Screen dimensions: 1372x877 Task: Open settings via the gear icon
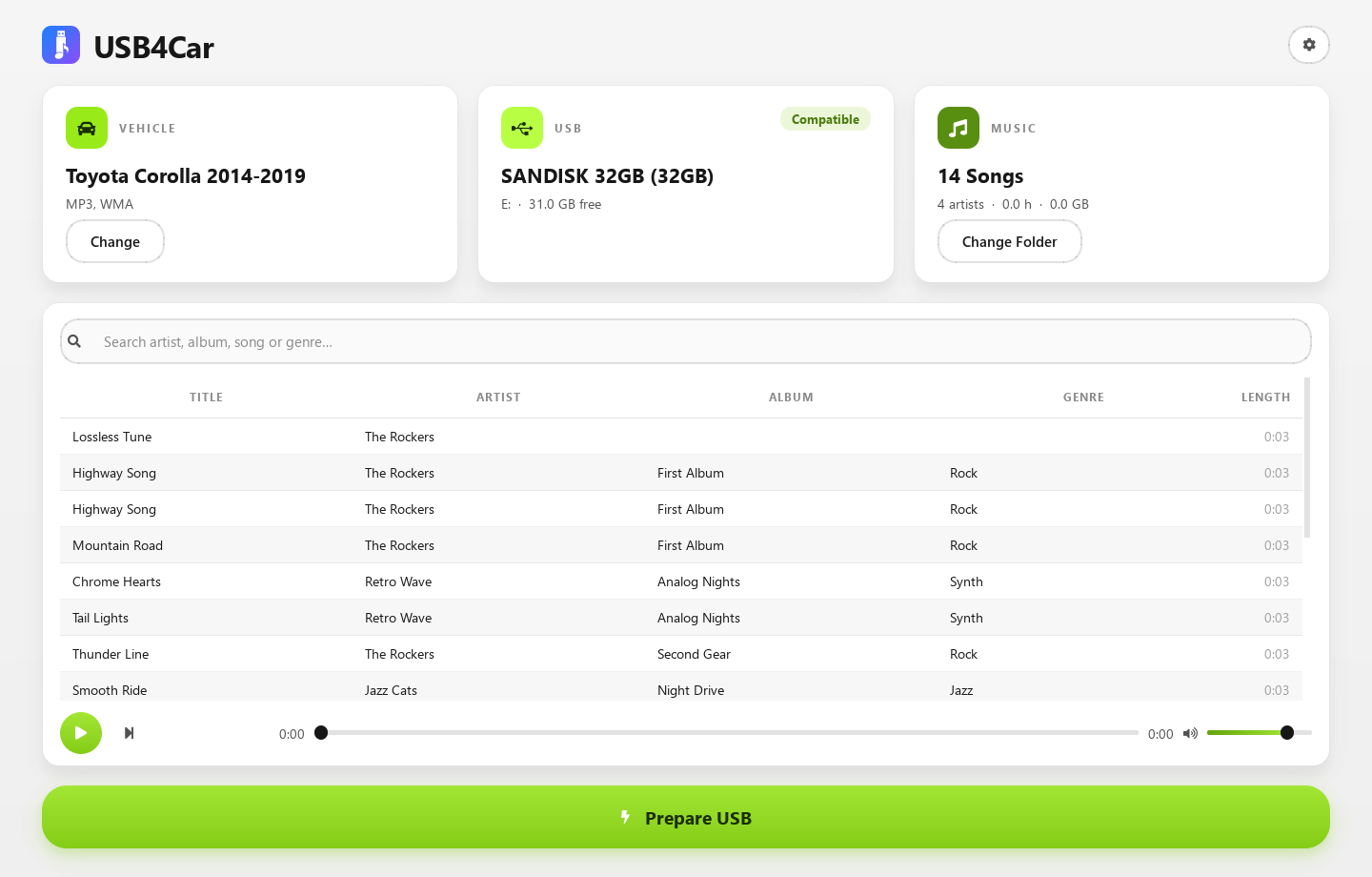(1309, 45)
